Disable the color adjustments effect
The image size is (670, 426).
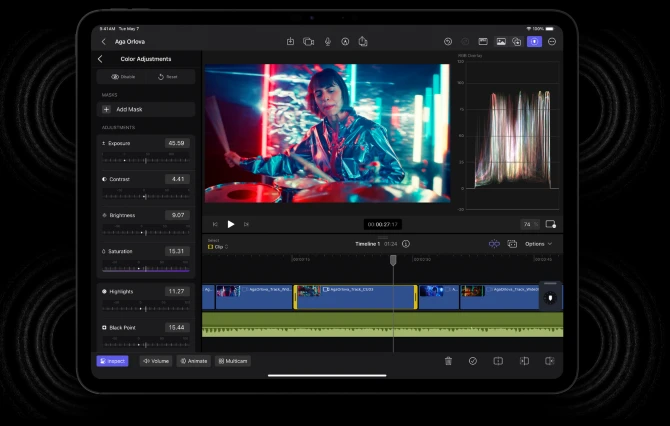coord(123,76)
